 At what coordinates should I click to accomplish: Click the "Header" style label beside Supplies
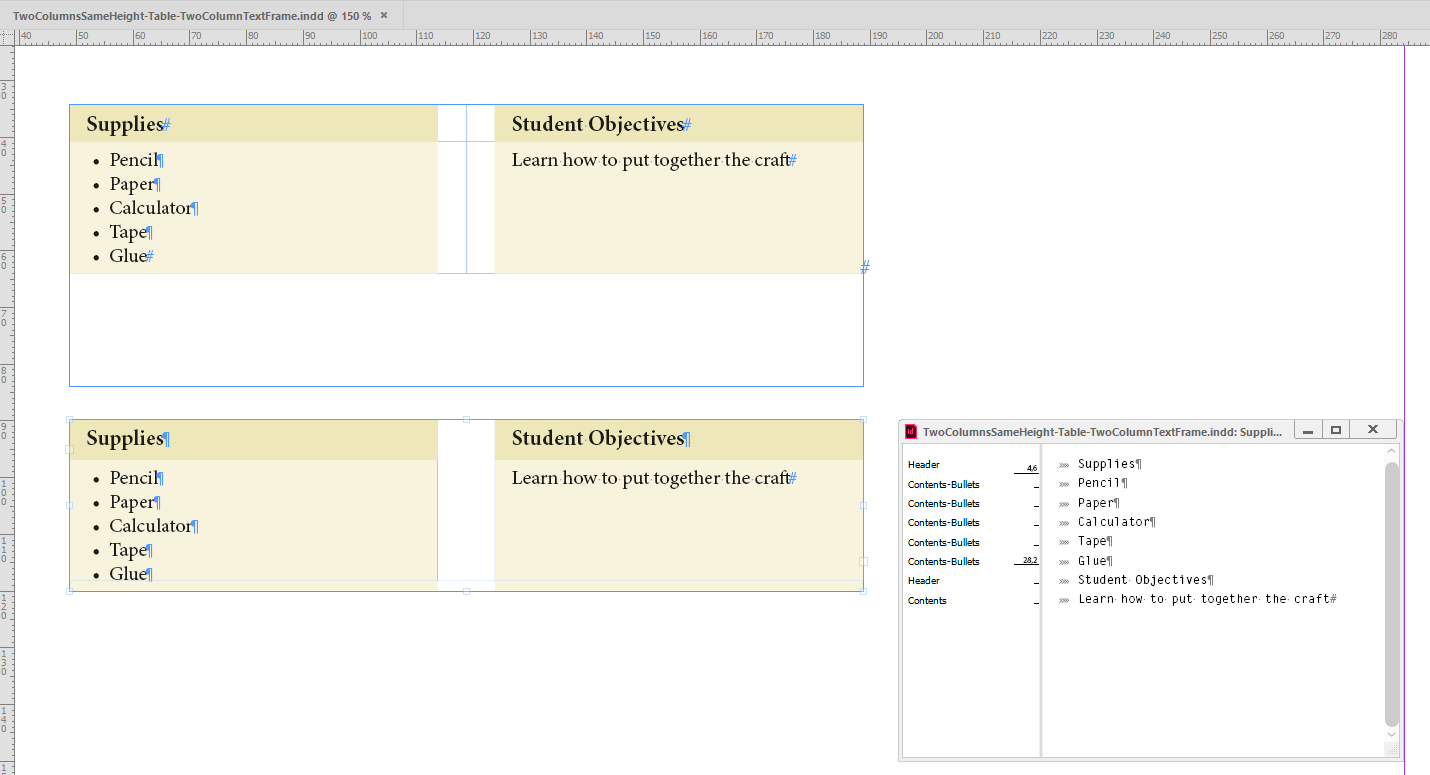(x=922, y=464)
